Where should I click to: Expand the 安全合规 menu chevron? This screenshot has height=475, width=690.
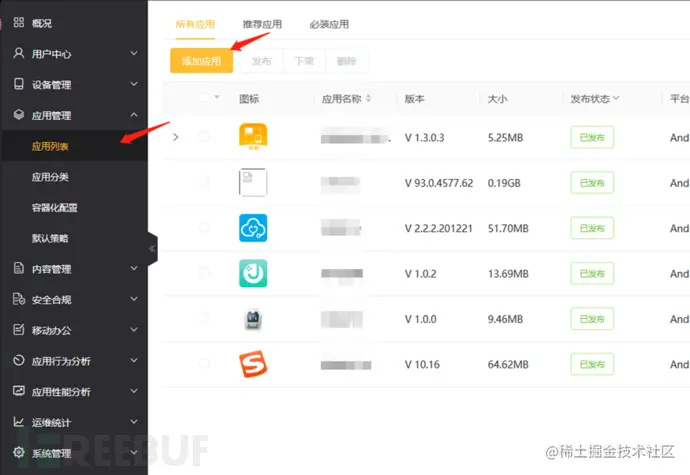[x=134, y=298]
